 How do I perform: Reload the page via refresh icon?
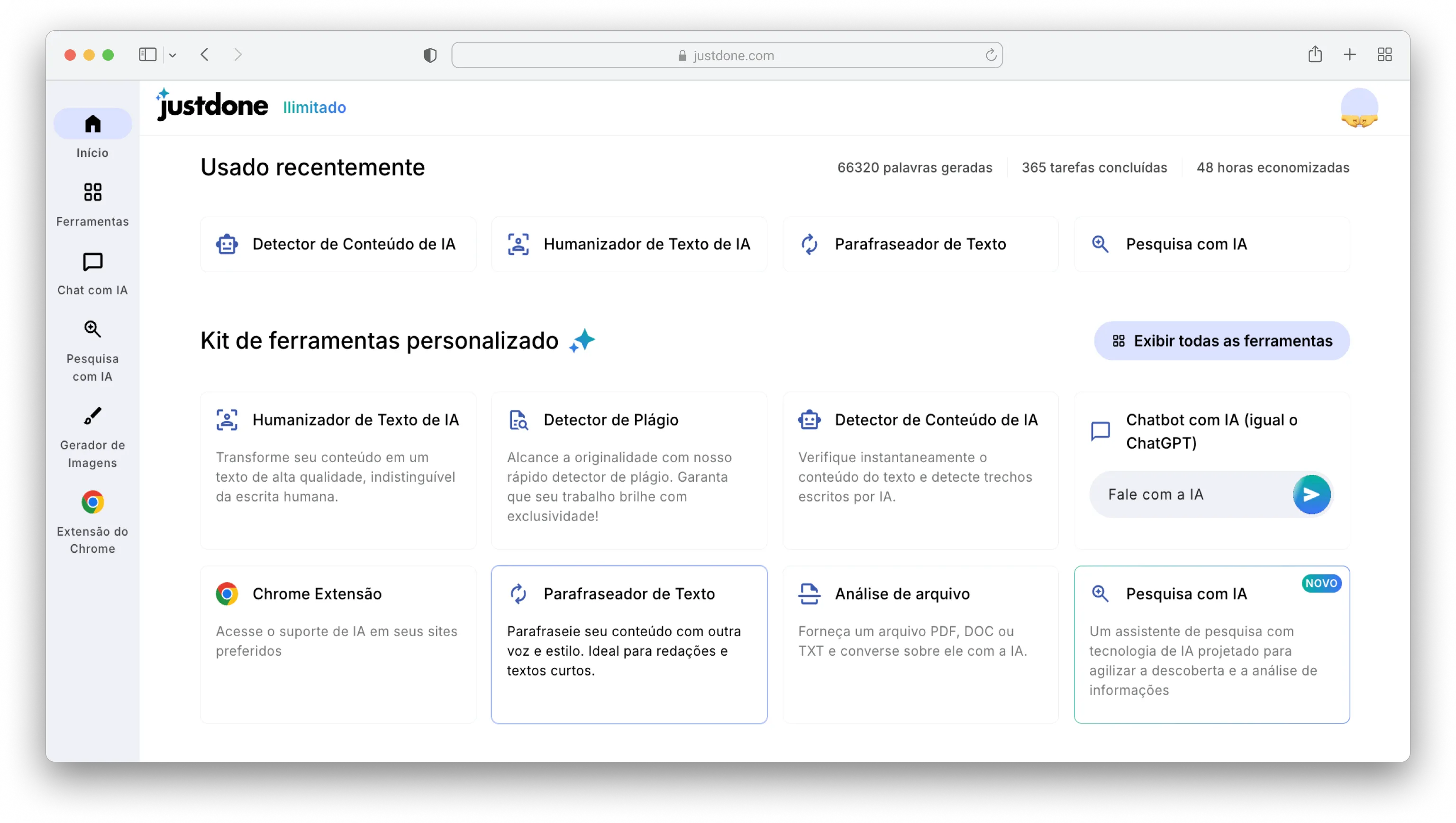click(x=990, y=55)
